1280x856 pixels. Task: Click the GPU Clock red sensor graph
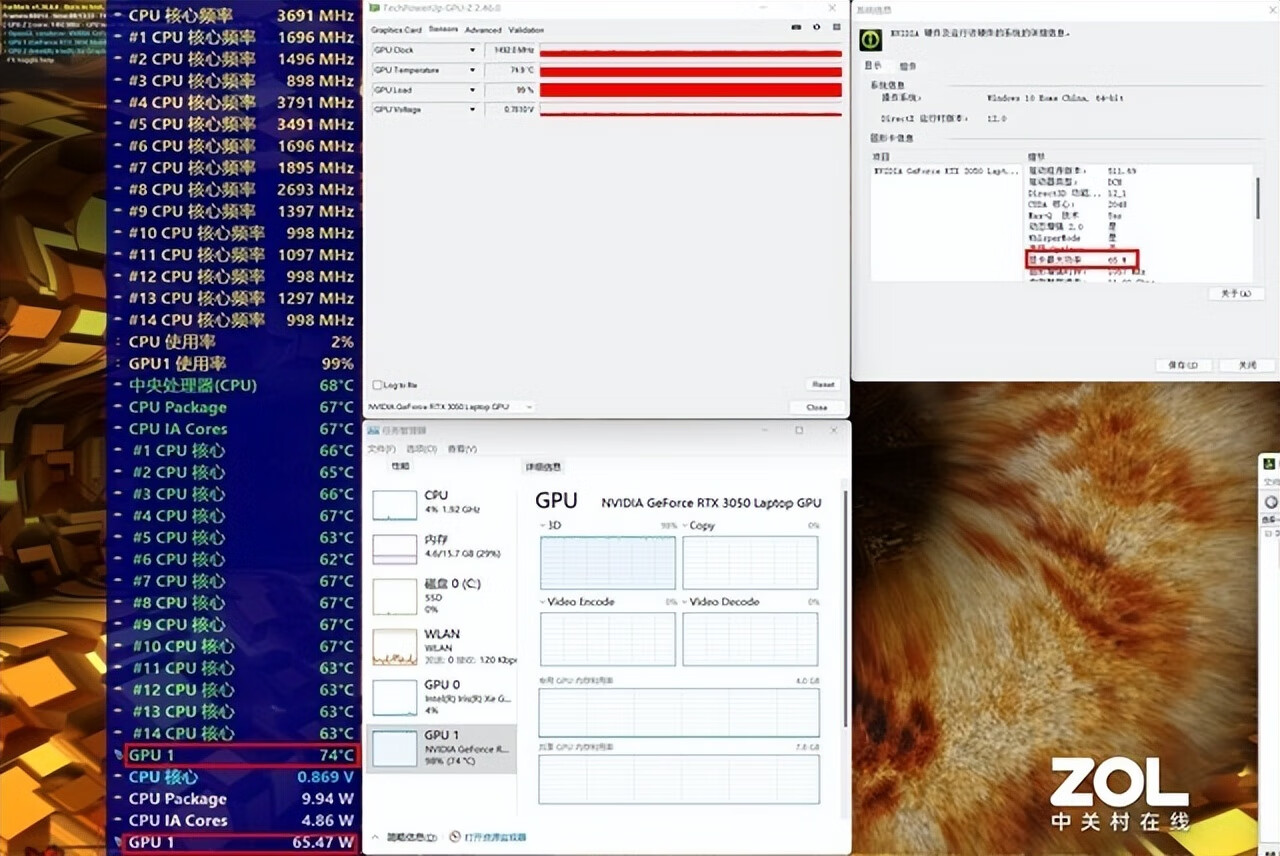coord(690,51)
